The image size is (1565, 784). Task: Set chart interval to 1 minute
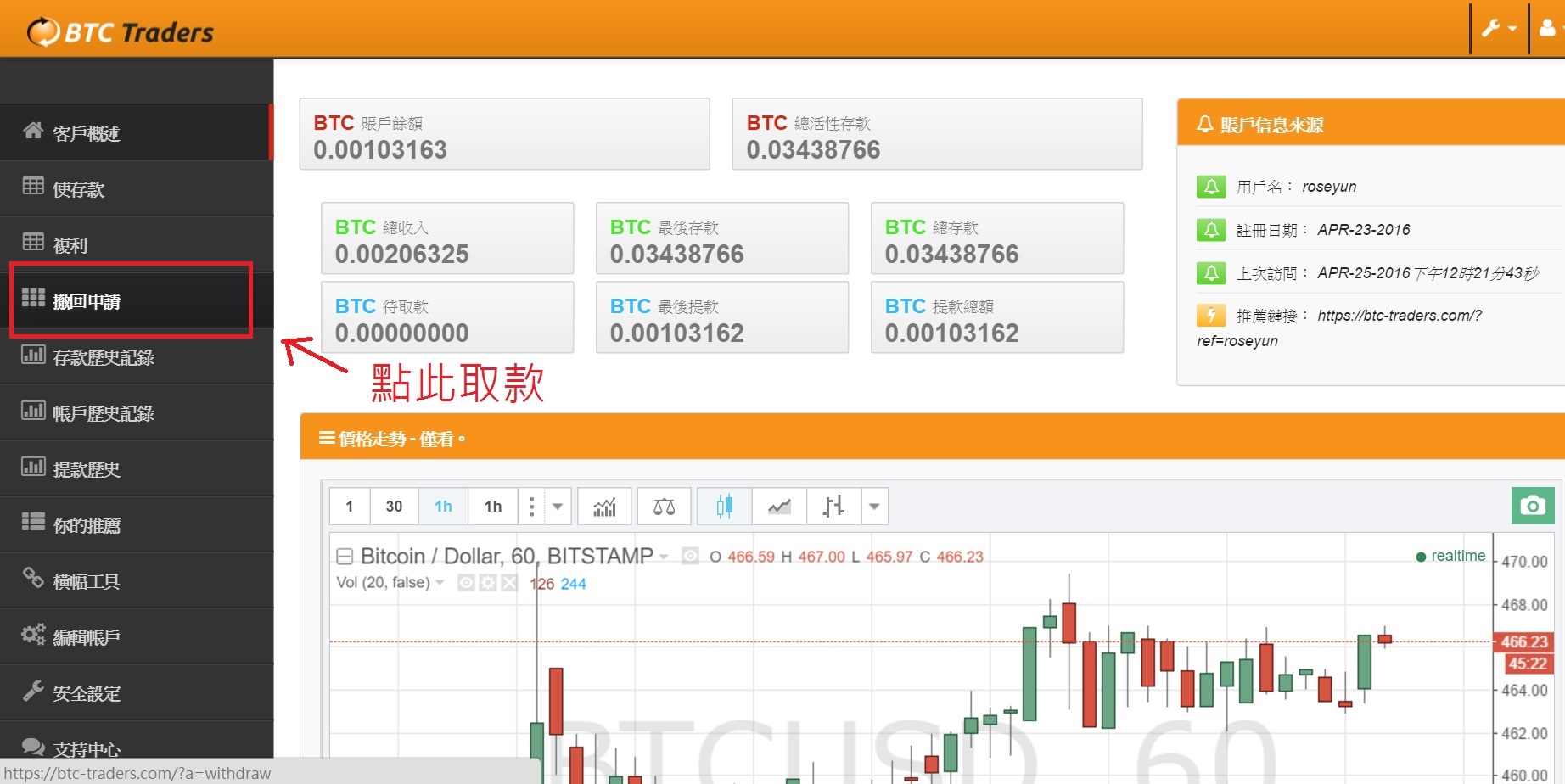pyautogui.click(x=350, y=507)
